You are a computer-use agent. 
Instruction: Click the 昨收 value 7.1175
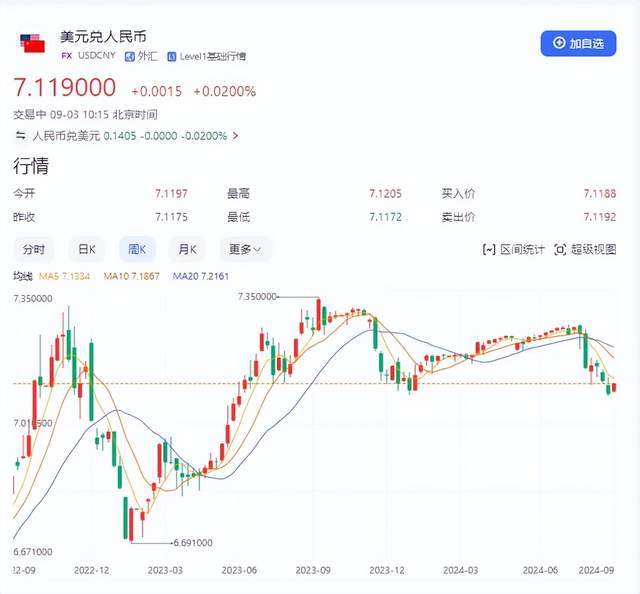click(x=171, y=217)
